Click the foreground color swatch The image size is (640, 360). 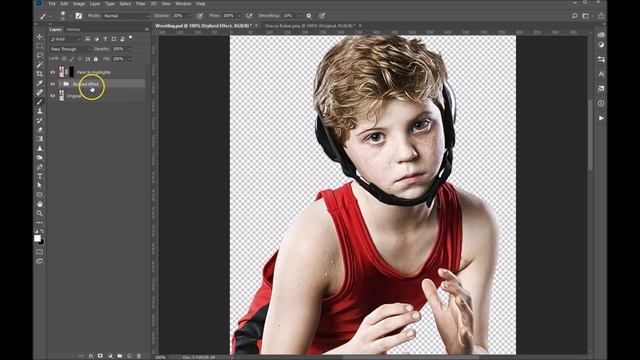[x=38, y=238]
